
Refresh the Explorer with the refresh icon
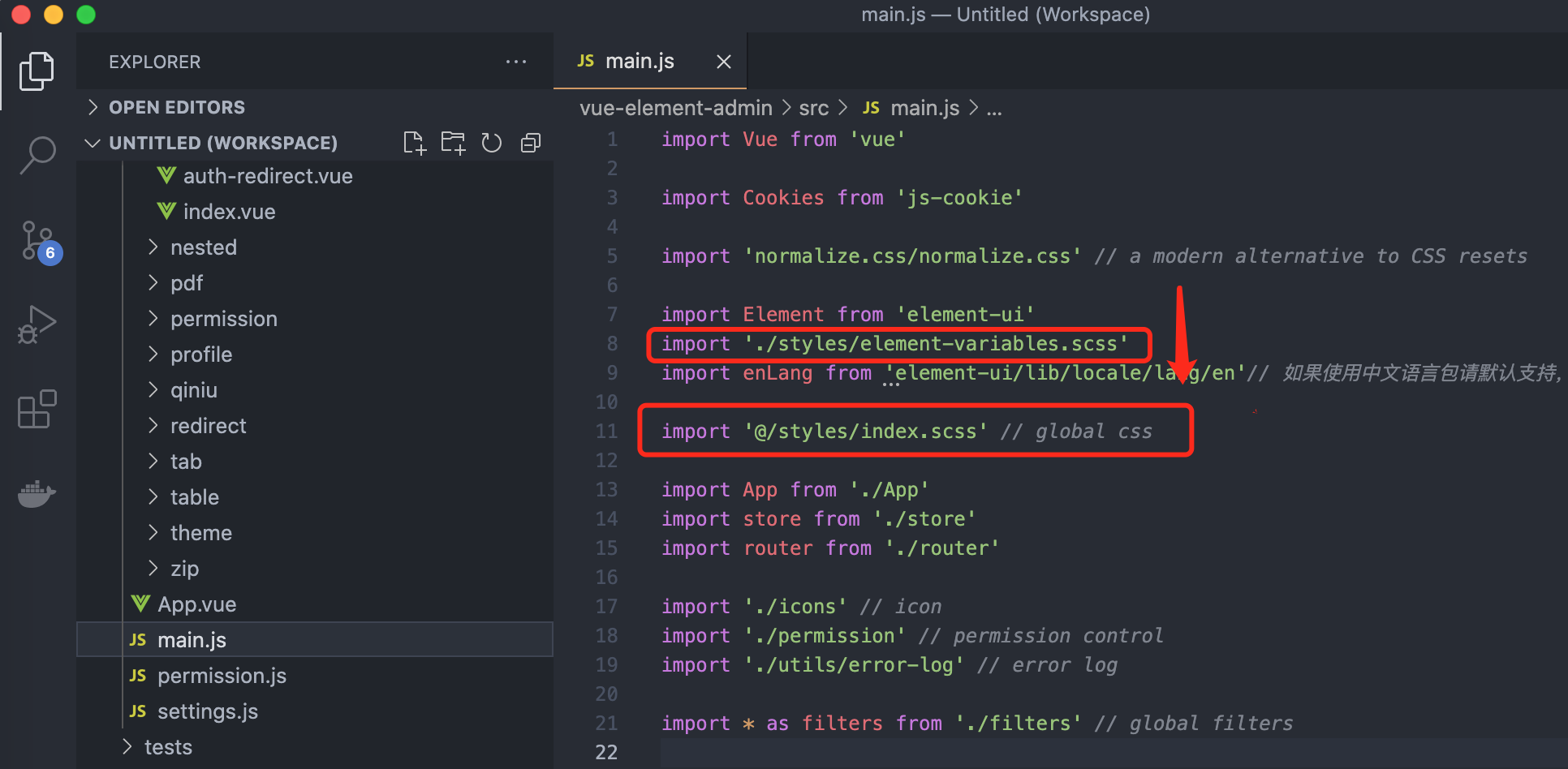[x=492, y=143]
